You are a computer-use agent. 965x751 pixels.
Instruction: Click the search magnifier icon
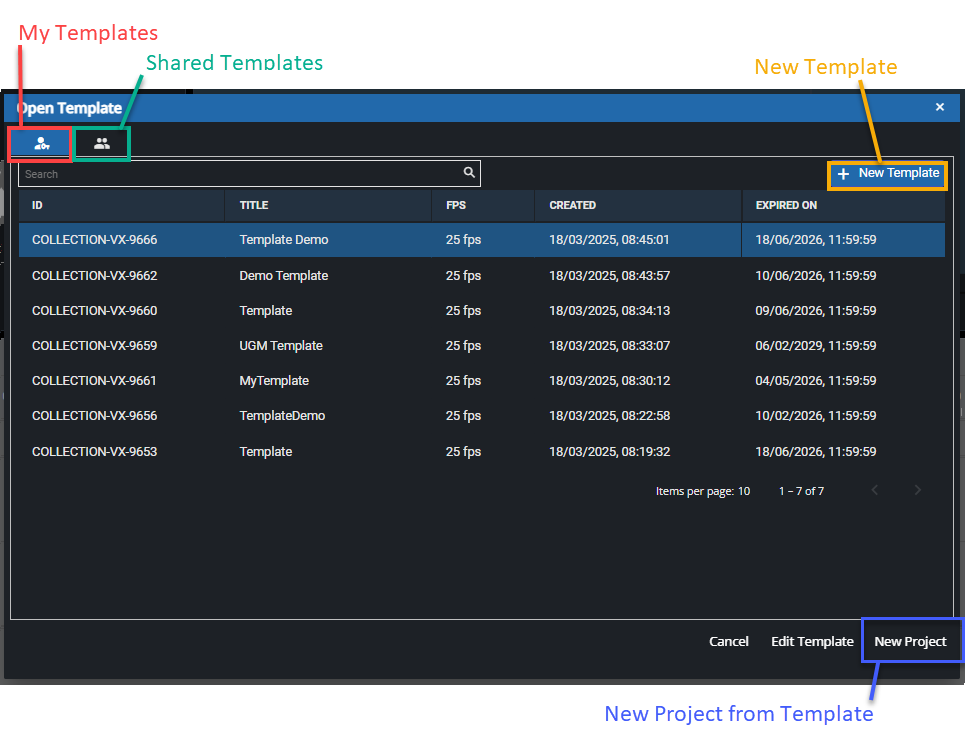468,172
